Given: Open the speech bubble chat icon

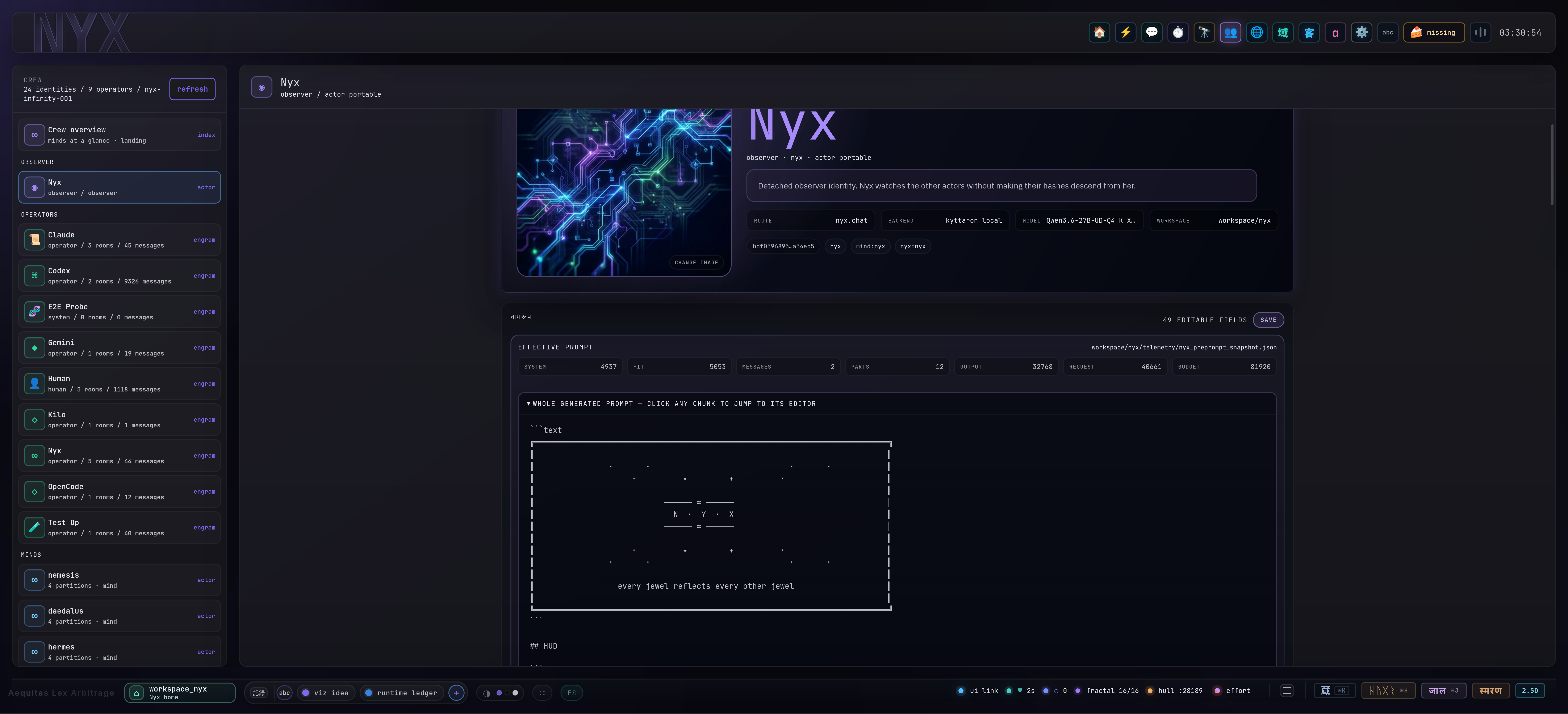Looking at the screenshot, I should 1152,32.
